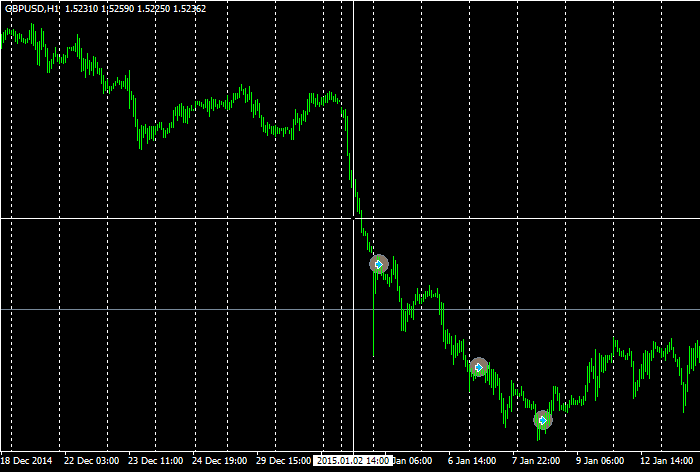Click the 7 Jan 22:00 time label
This screenshot has width=700, height=472.
coord(536,460)
